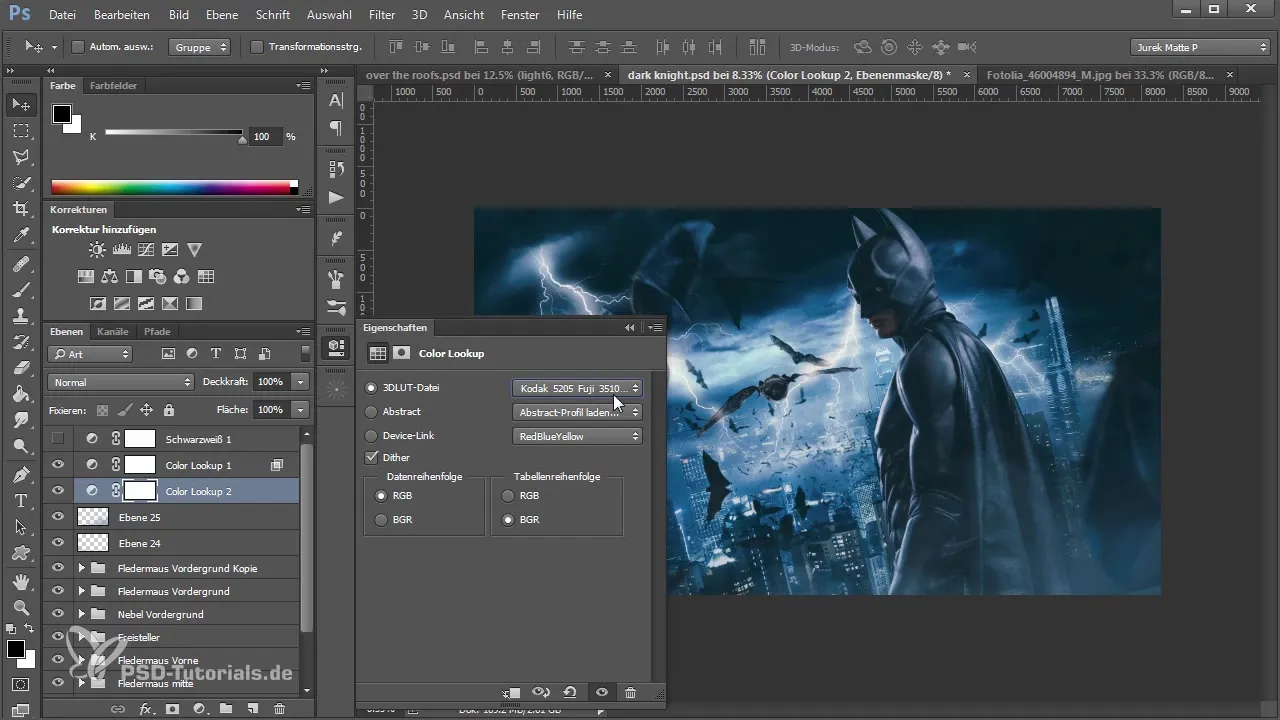Add a layer mask from Layers panel

tap(172, 709)
